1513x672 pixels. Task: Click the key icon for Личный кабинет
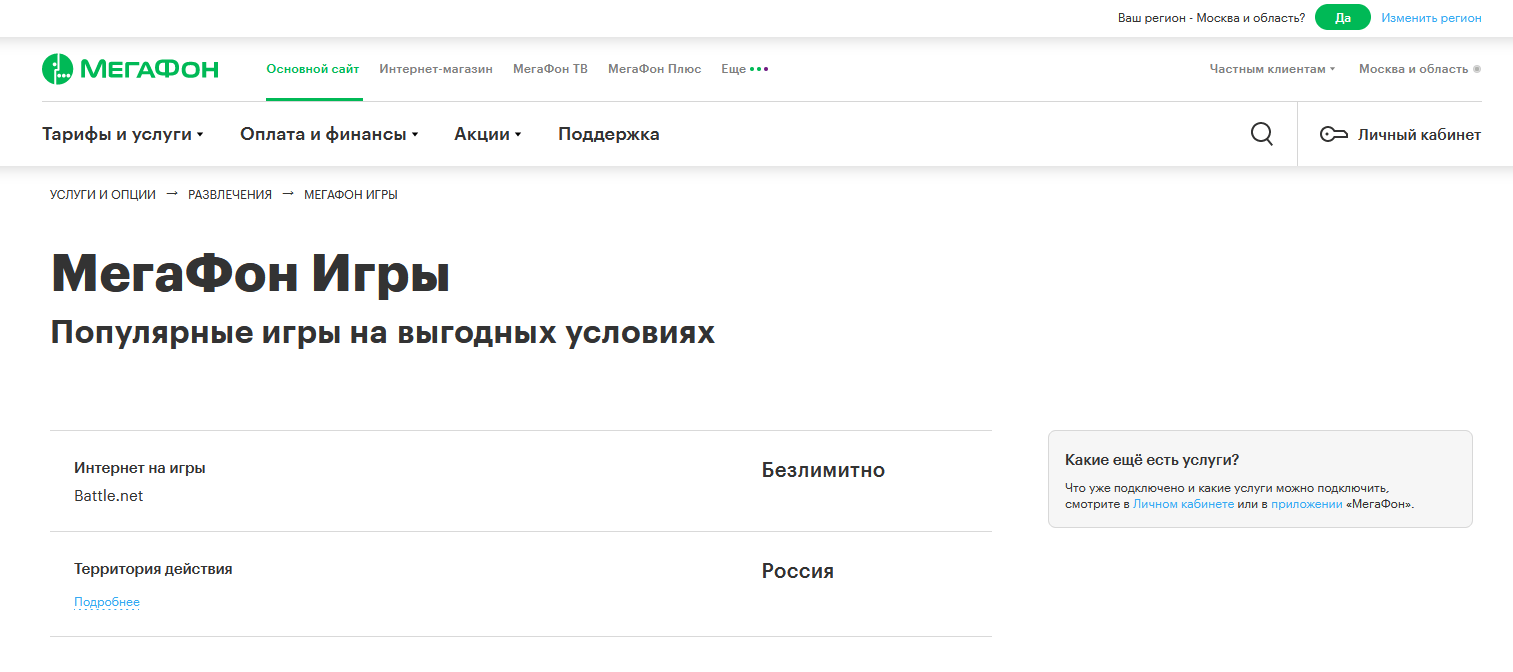click(x=1334, y=135)
